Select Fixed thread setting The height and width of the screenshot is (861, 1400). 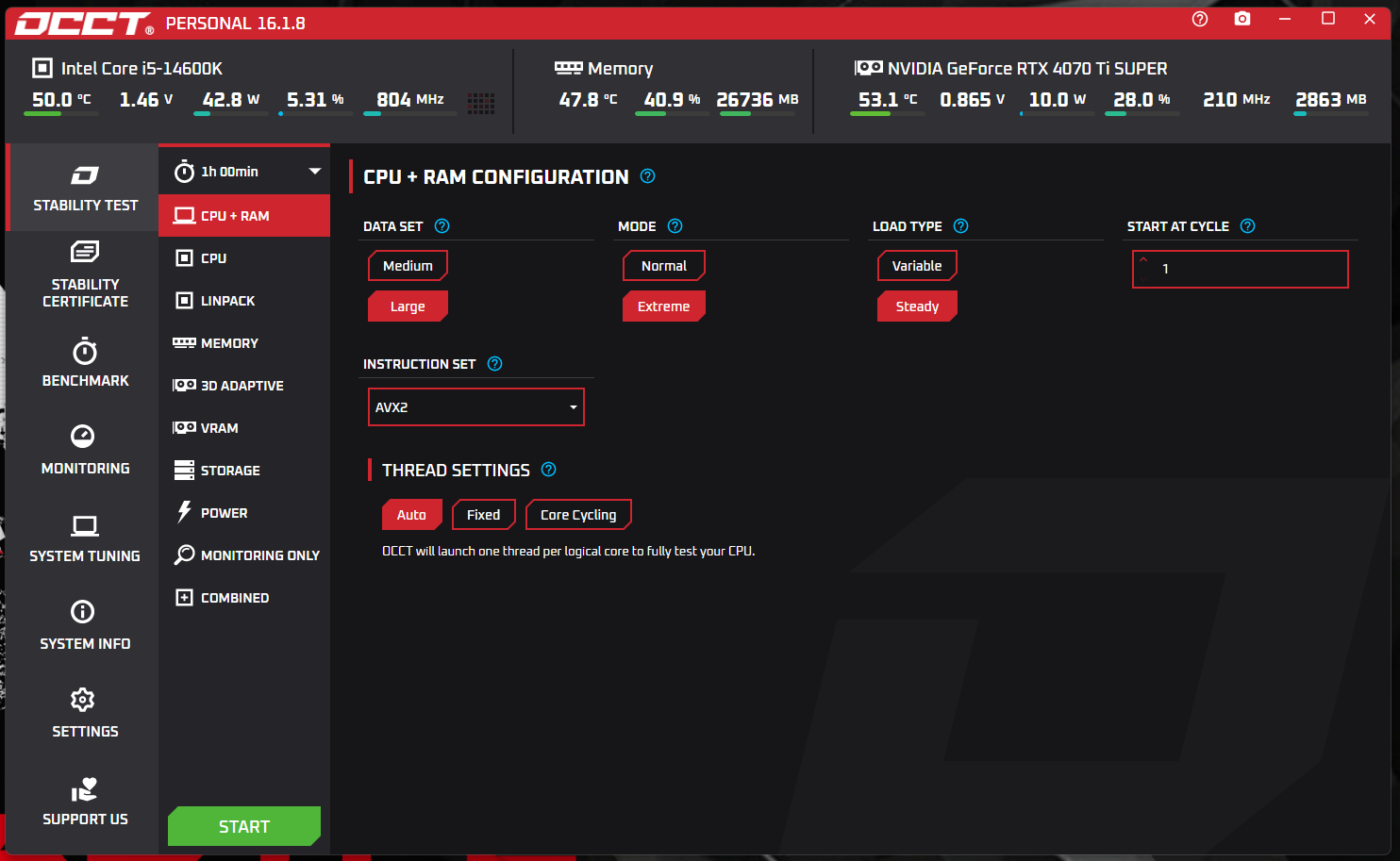click(x=484, y=515)
